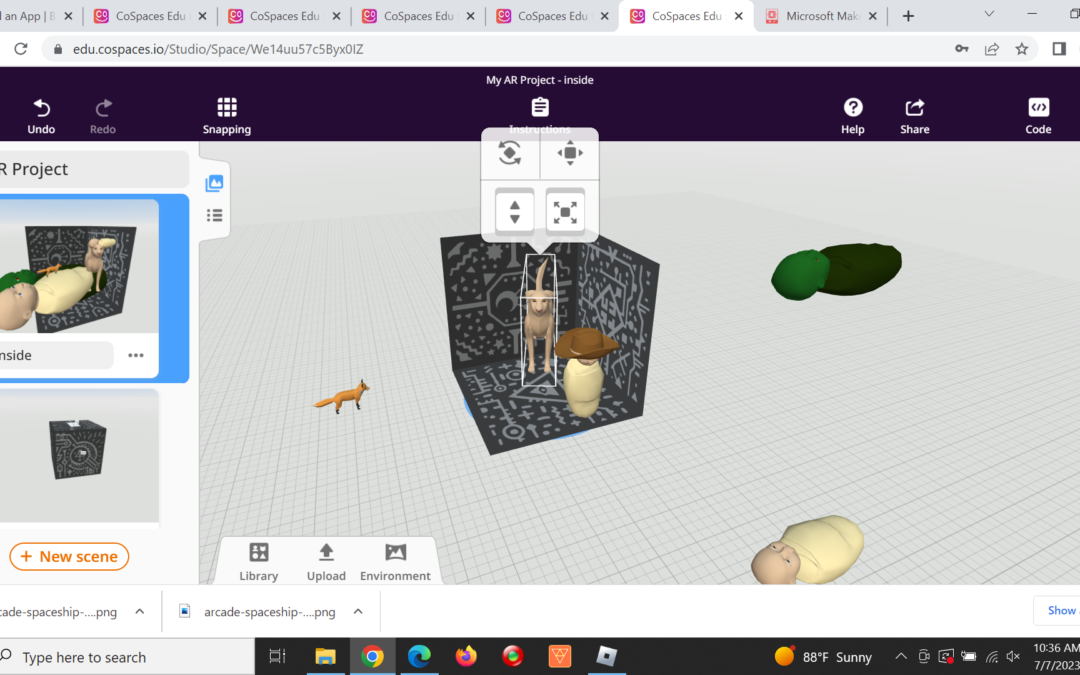Image resolution: width=1080 pixels, height=675 pixels.
Task: Toggle the browser side panel icon
Action: (1059, 49)
